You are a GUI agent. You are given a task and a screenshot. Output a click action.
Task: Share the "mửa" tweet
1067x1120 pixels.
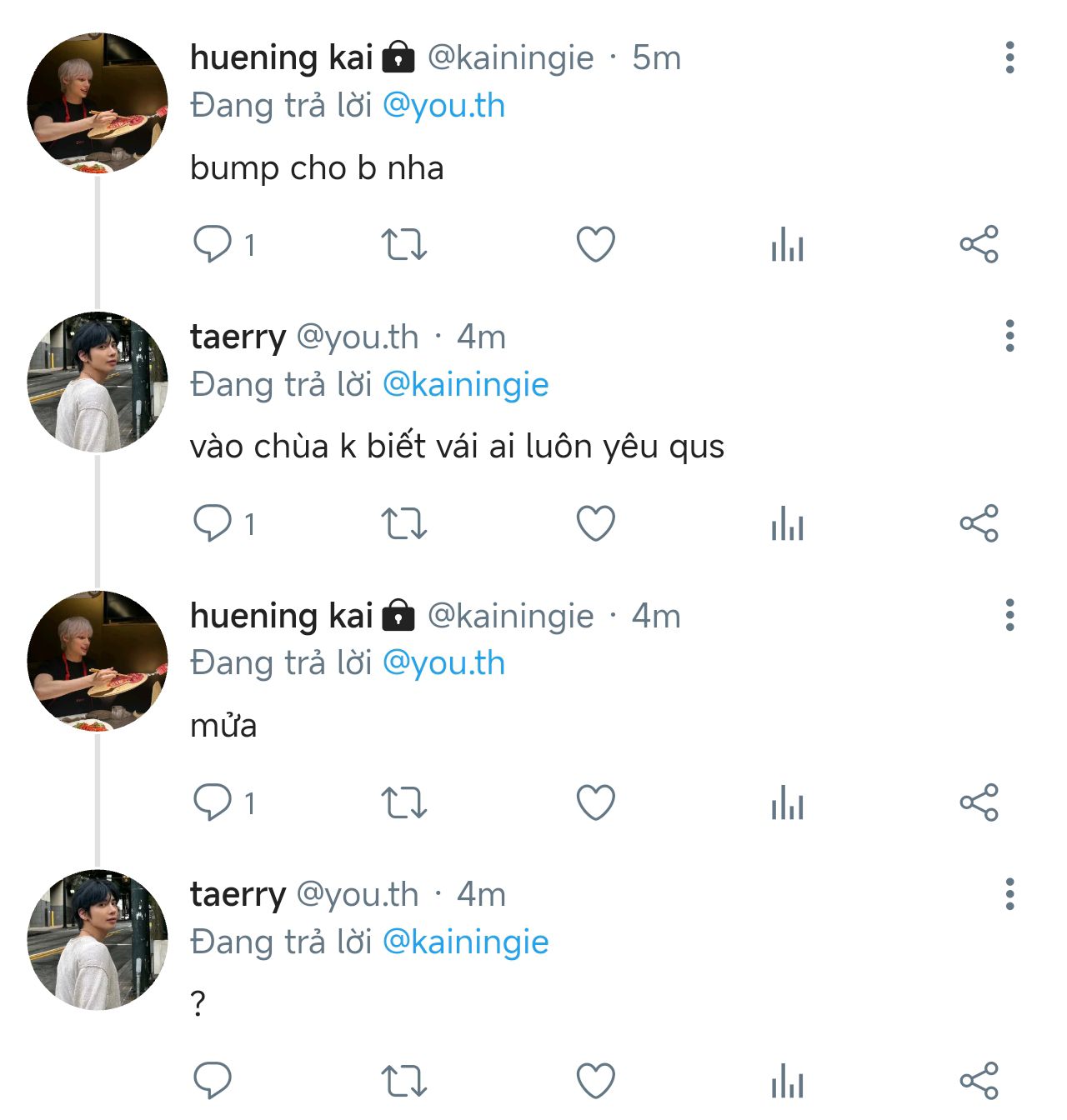pos(979,802)
